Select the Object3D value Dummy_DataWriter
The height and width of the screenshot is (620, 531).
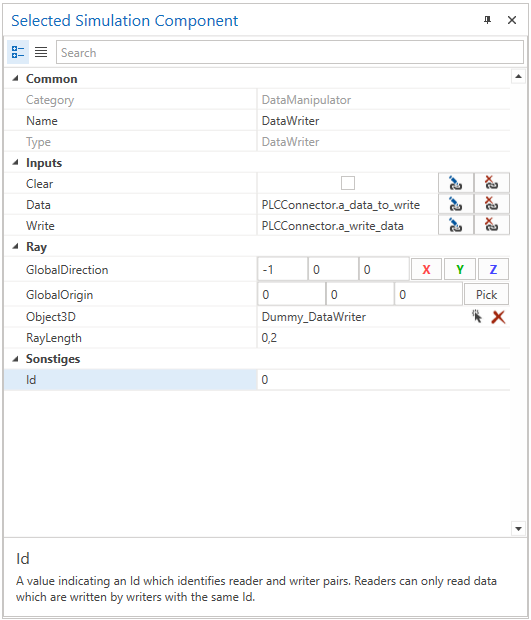coord(314,317)
